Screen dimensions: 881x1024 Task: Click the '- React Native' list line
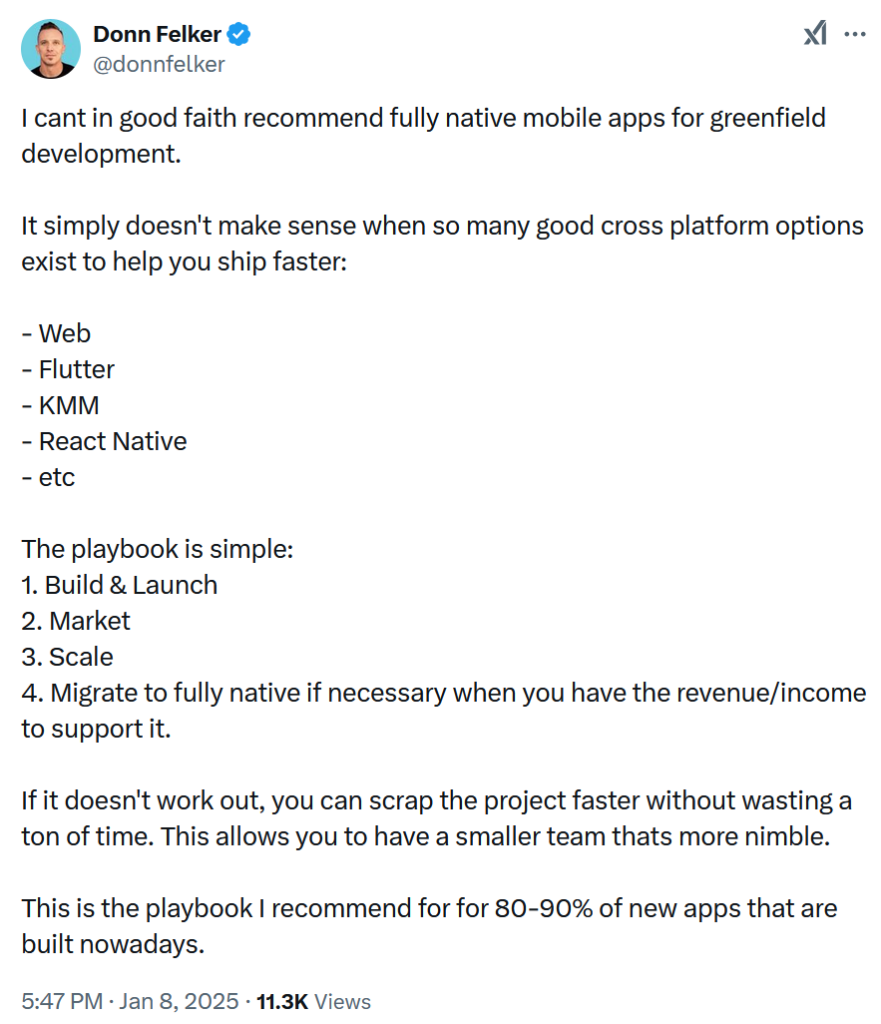click(104, 441)
